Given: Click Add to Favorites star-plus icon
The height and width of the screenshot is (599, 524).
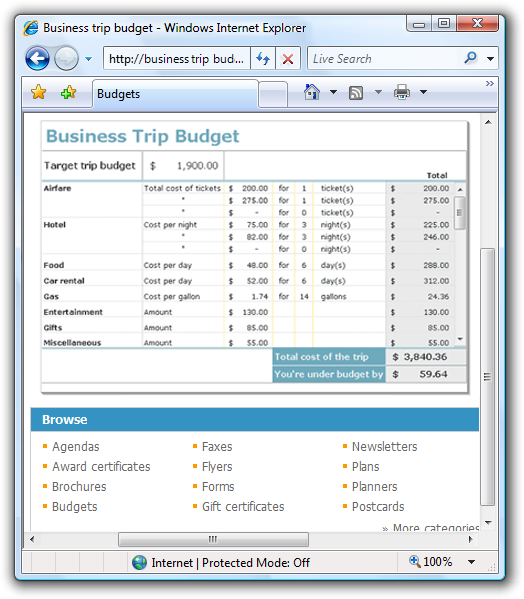Looking at the screenshot, I should pyautogui.click(x=68, y=92).
